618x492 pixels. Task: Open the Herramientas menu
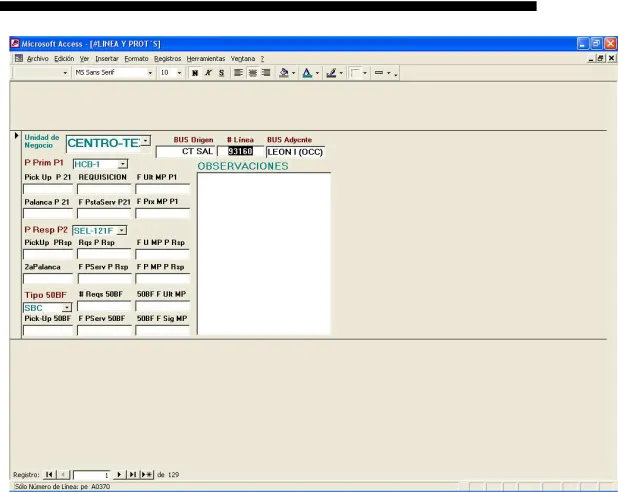pos(206,59)
